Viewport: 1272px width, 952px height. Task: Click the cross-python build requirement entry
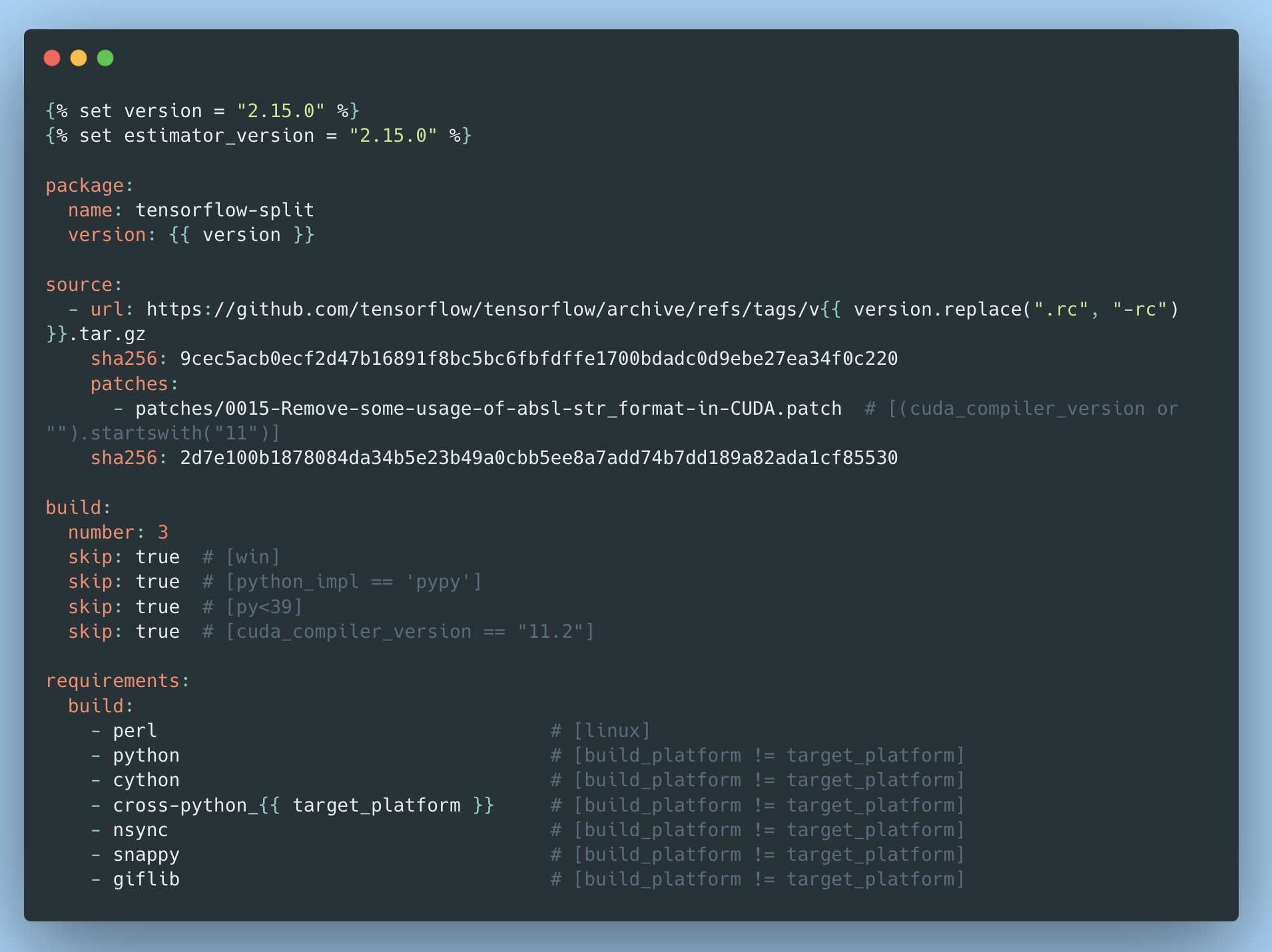303,806
